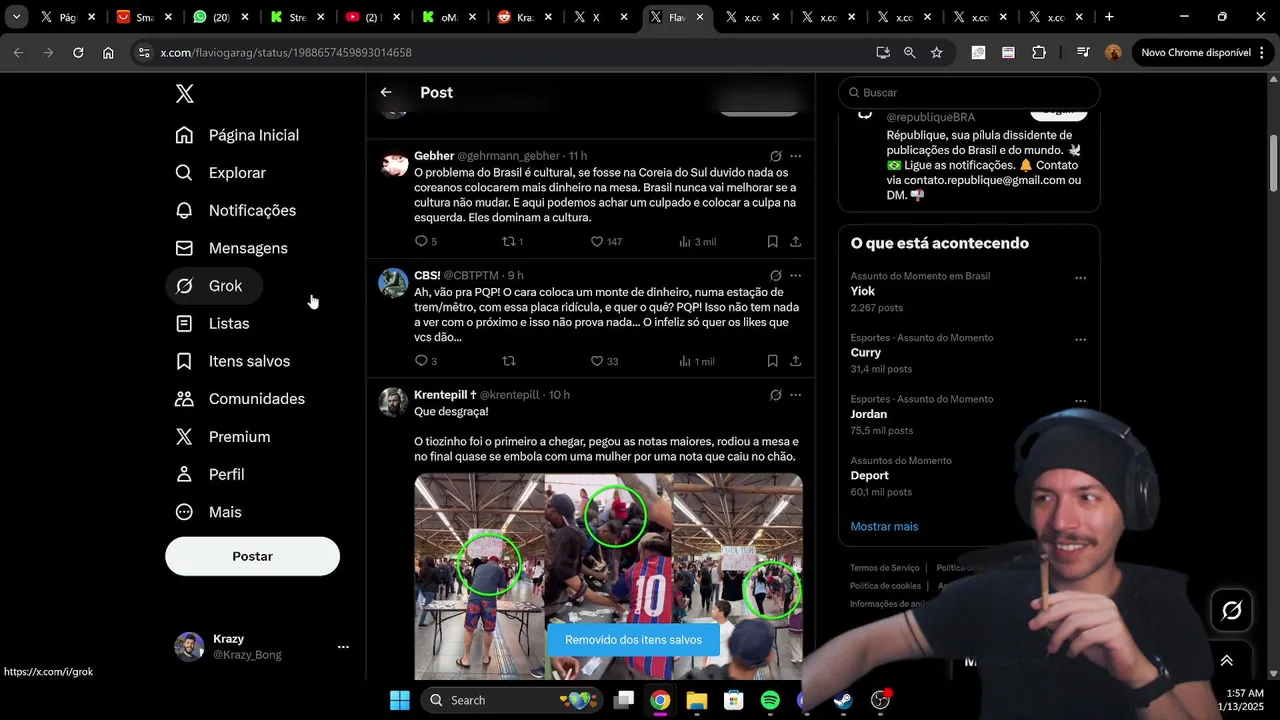Viewport: 1280px width, 720px height.
Task: Open more options on Gebher's post
Action: (x=795, y=156)
